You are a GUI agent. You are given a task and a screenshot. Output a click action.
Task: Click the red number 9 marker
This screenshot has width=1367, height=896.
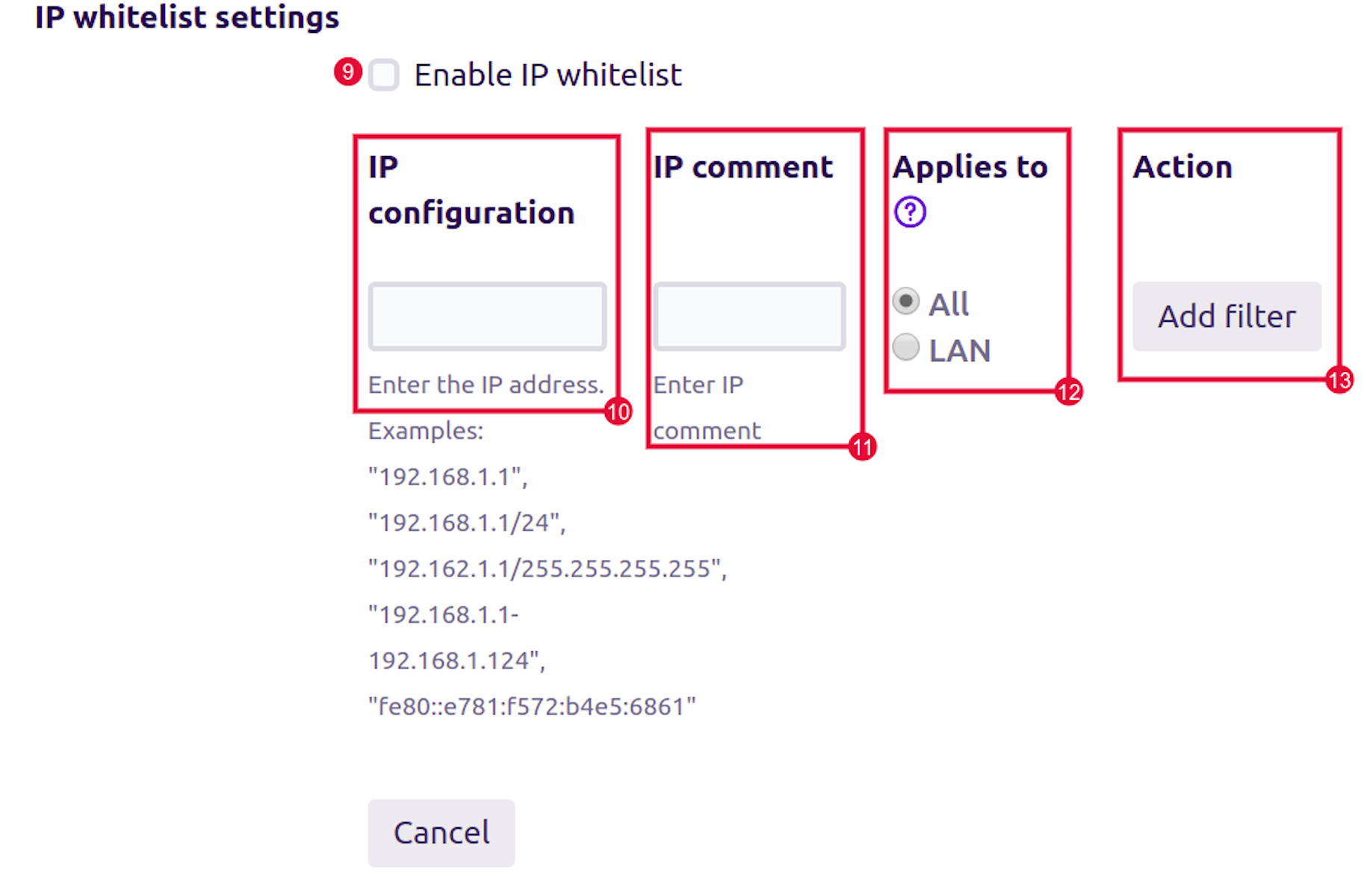click(348, 72)
